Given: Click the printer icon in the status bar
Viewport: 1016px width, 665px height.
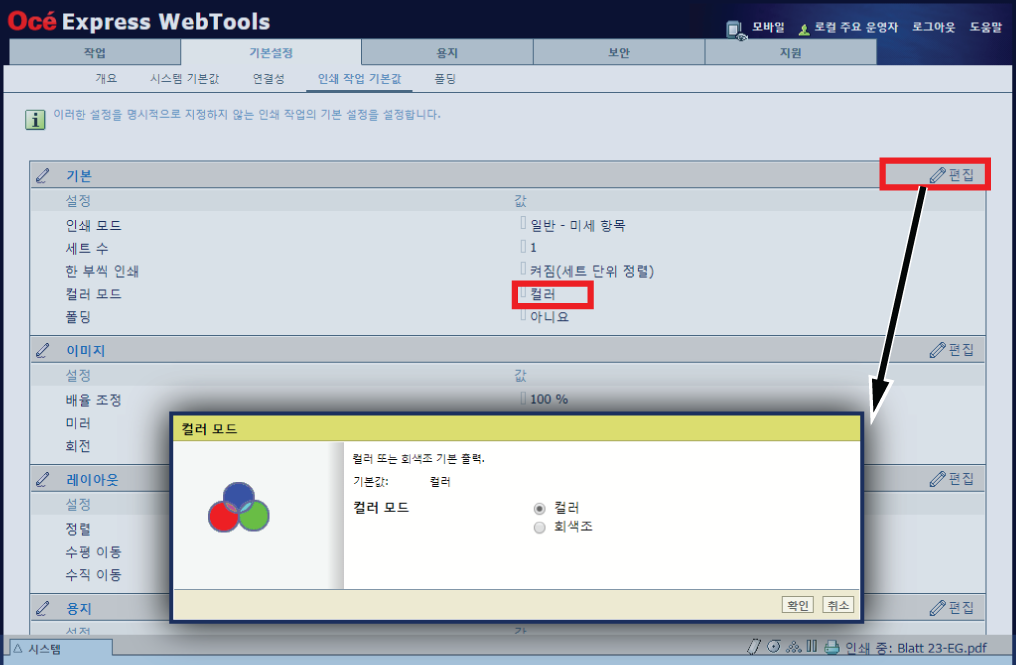Looking at the screenshot, I should point(831,647).
